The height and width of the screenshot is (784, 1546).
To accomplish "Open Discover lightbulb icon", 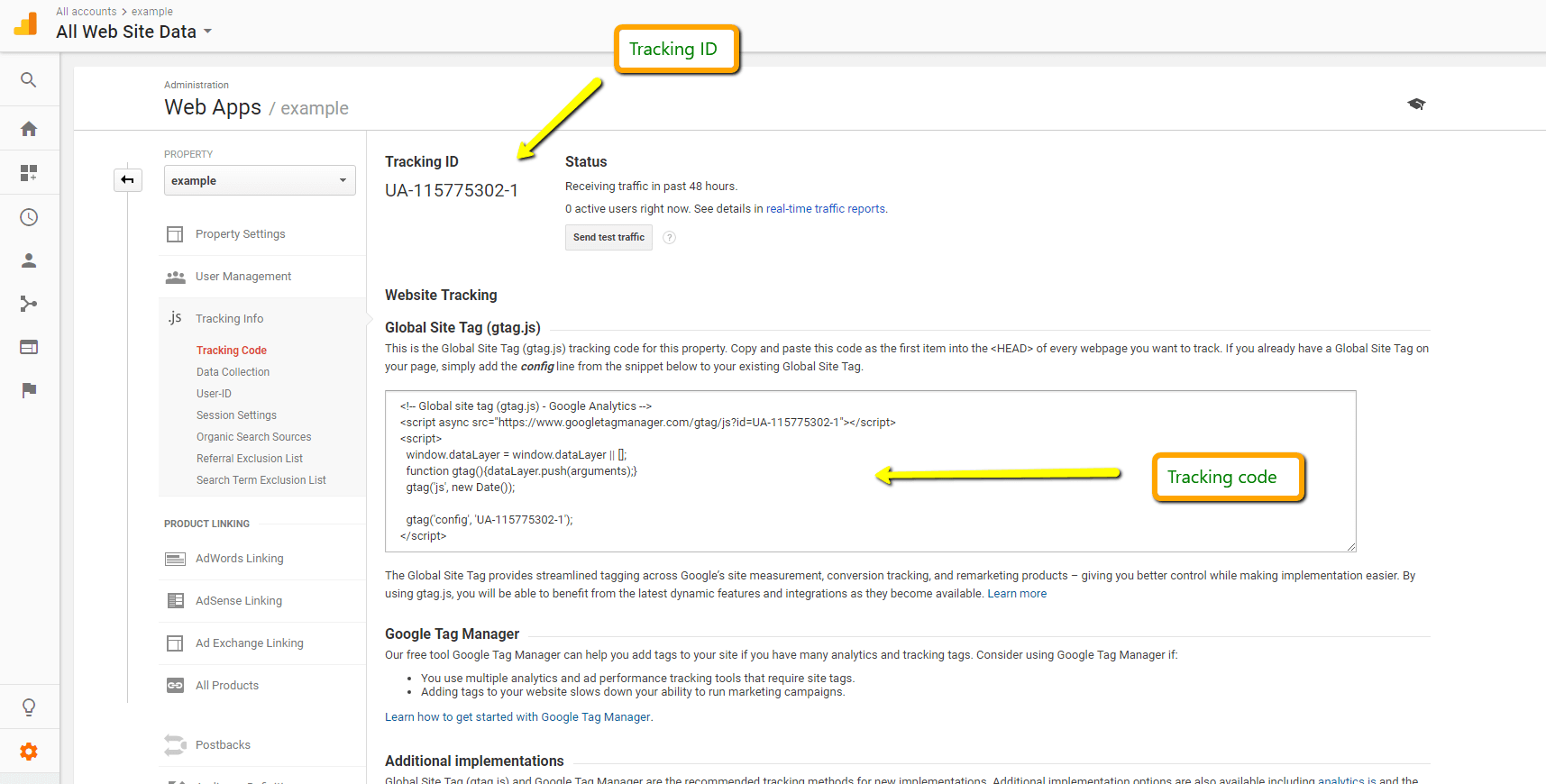I will [x=29, y=707].
